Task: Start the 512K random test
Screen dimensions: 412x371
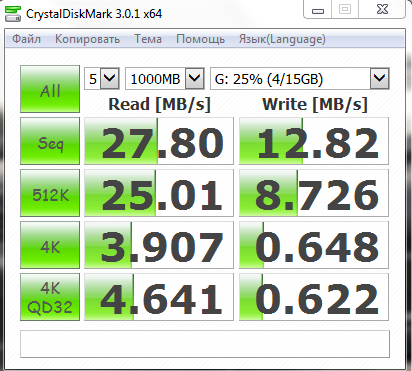Action: pos(50,193)
